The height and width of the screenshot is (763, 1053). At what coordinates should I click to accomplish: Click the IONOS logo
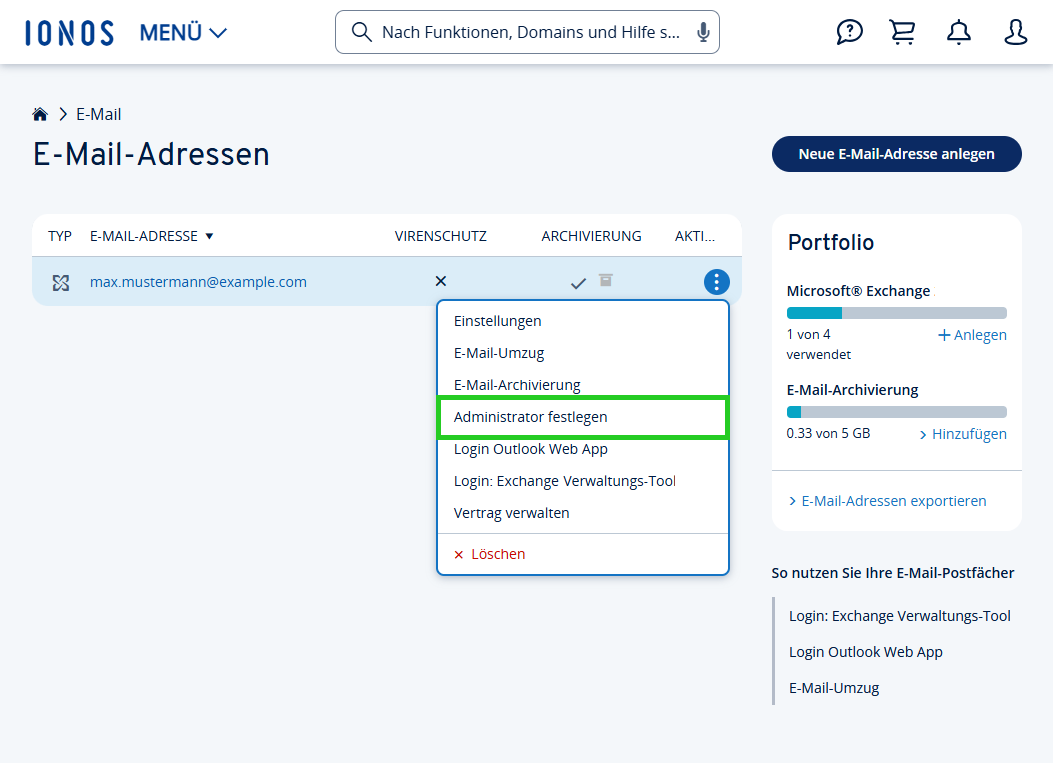(70, 33)
